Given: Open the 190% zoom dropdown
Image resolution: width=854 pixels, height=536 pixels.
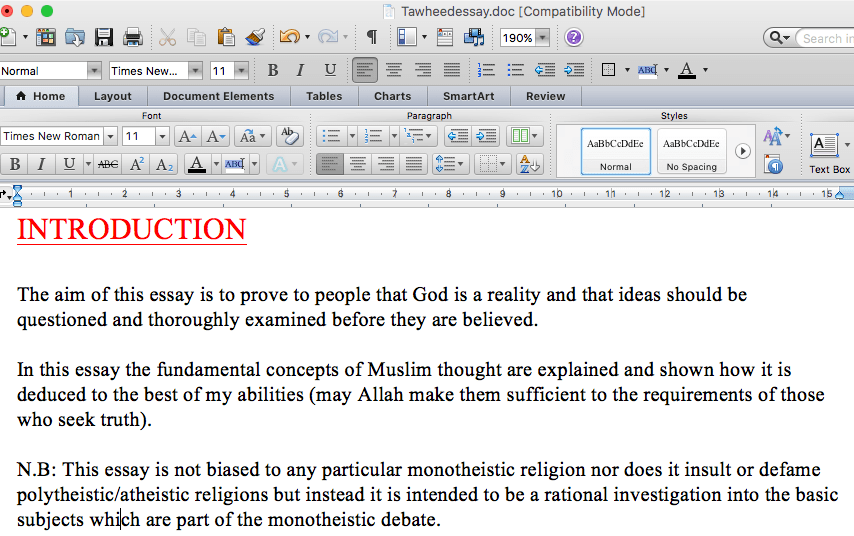Looking at the screenshot, I should (542, 38).
